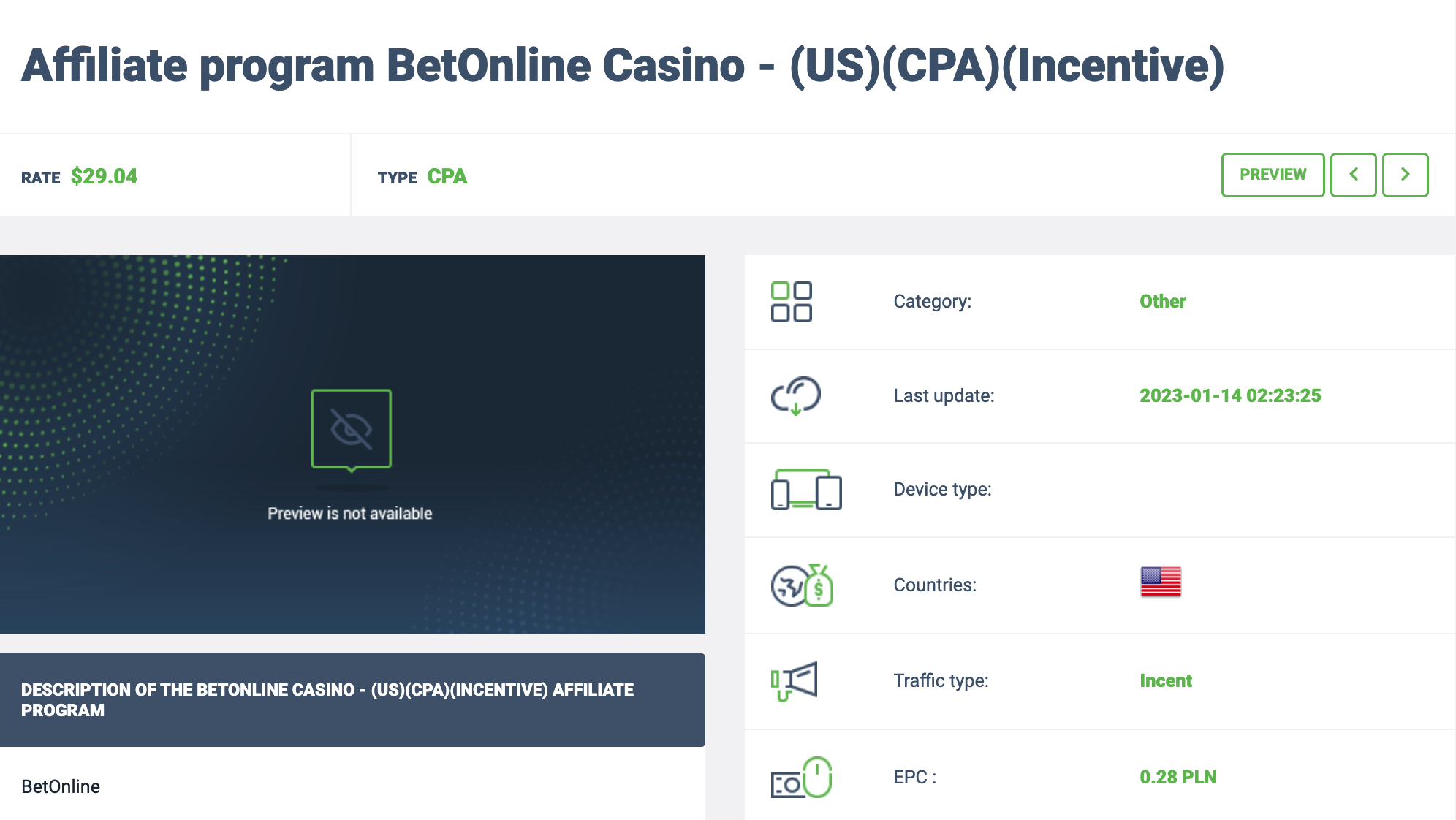Click the Affiliate program BetOnline Casino title
The width and height of the screenshot is (1456, 820).
coord(622,66)
